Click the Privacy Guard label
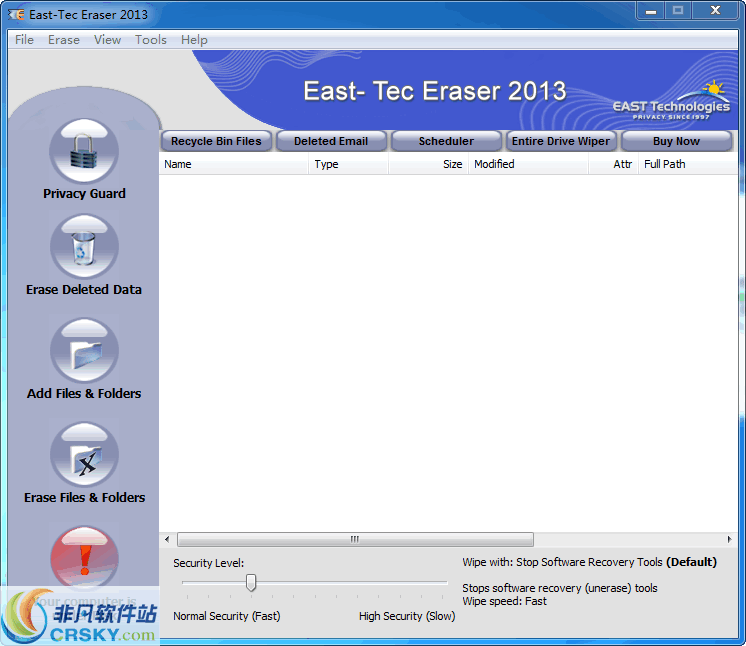746x646 pixels. (84, 194)
